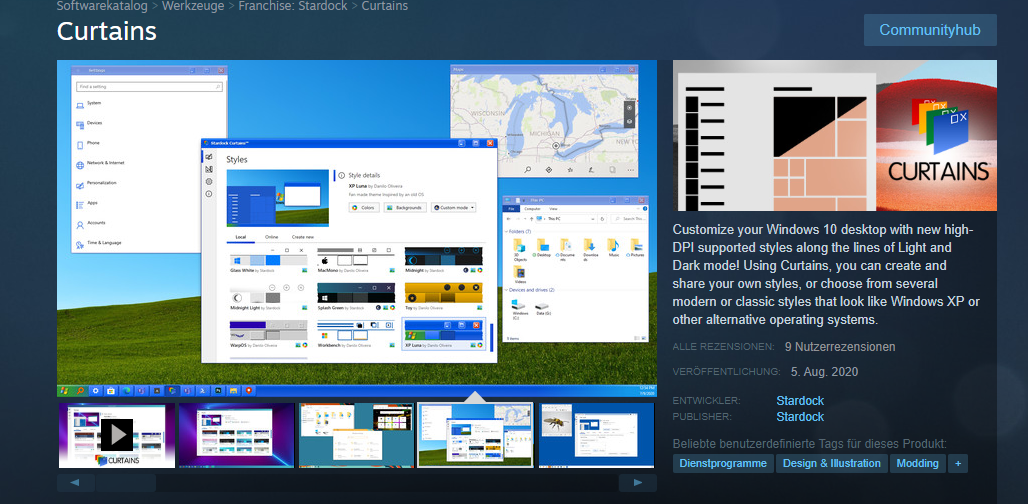
Task: Open the Communityhub button
Action: 930,30
